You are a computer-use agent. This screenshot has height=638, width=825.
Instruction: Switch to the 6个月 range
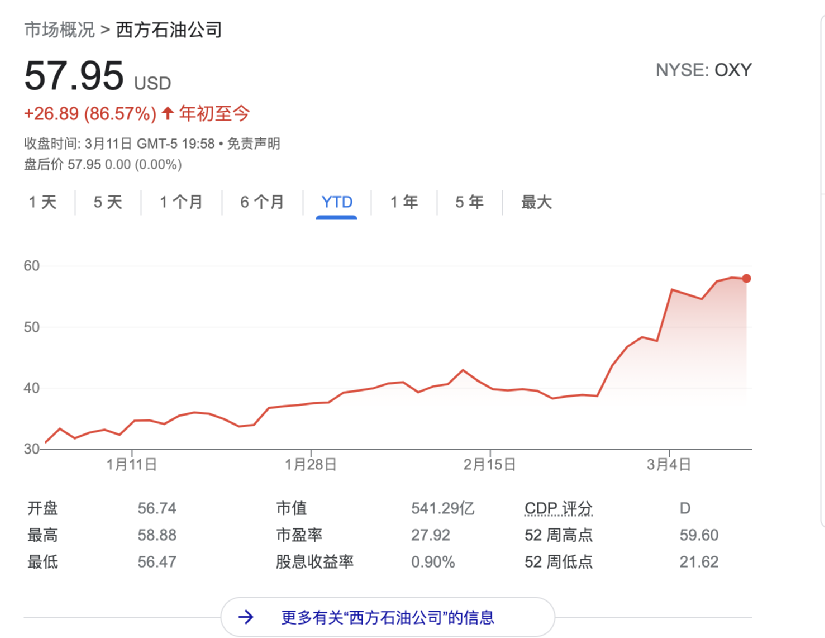pyautogui.click(x=261, y=202)
